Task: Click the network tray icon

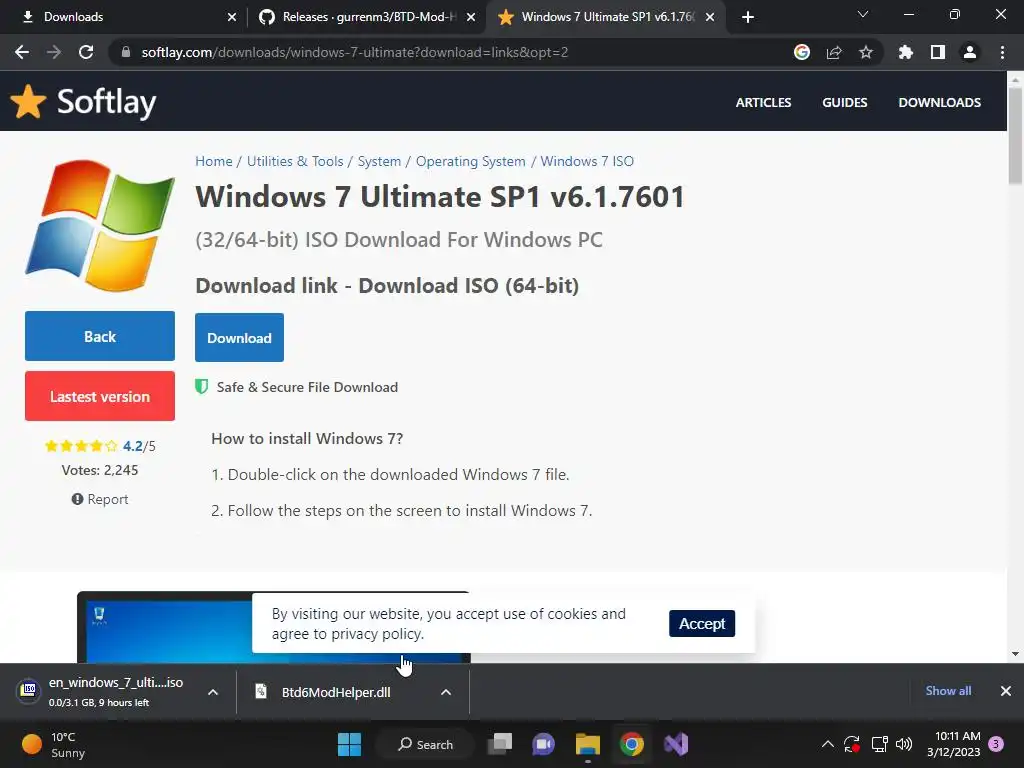Action: [880, 744]
